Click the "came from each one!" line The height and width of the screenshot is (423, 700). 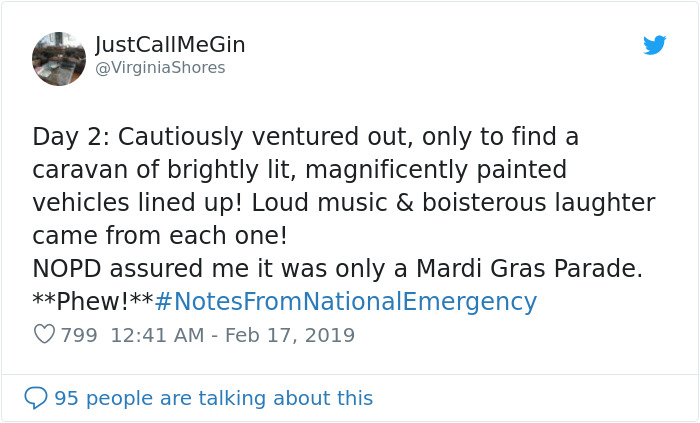160,236
